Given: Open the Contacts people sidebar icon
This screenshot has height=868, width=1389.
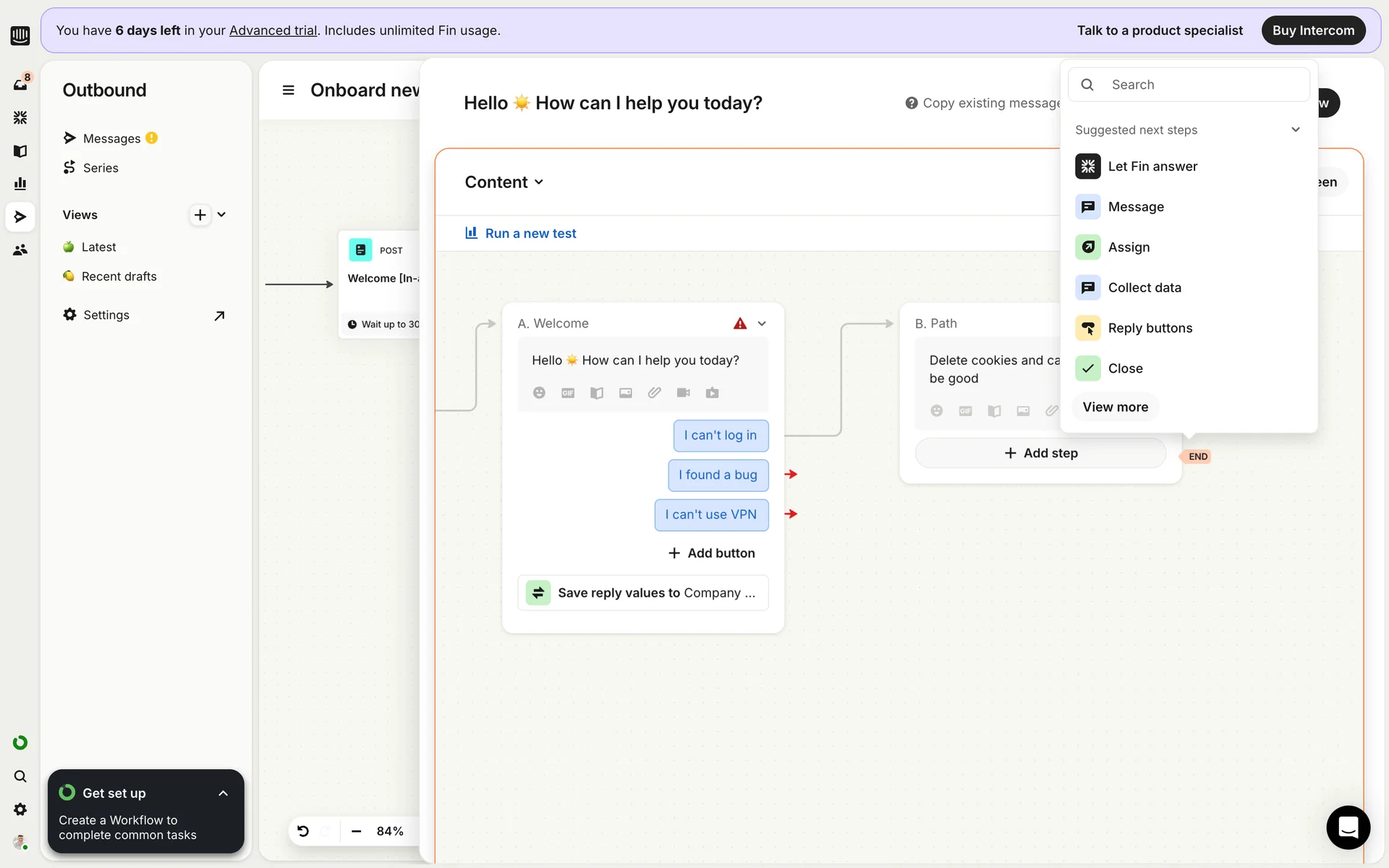Looking at the screenshot, I should pyautogui.click(x=20, y=250).
